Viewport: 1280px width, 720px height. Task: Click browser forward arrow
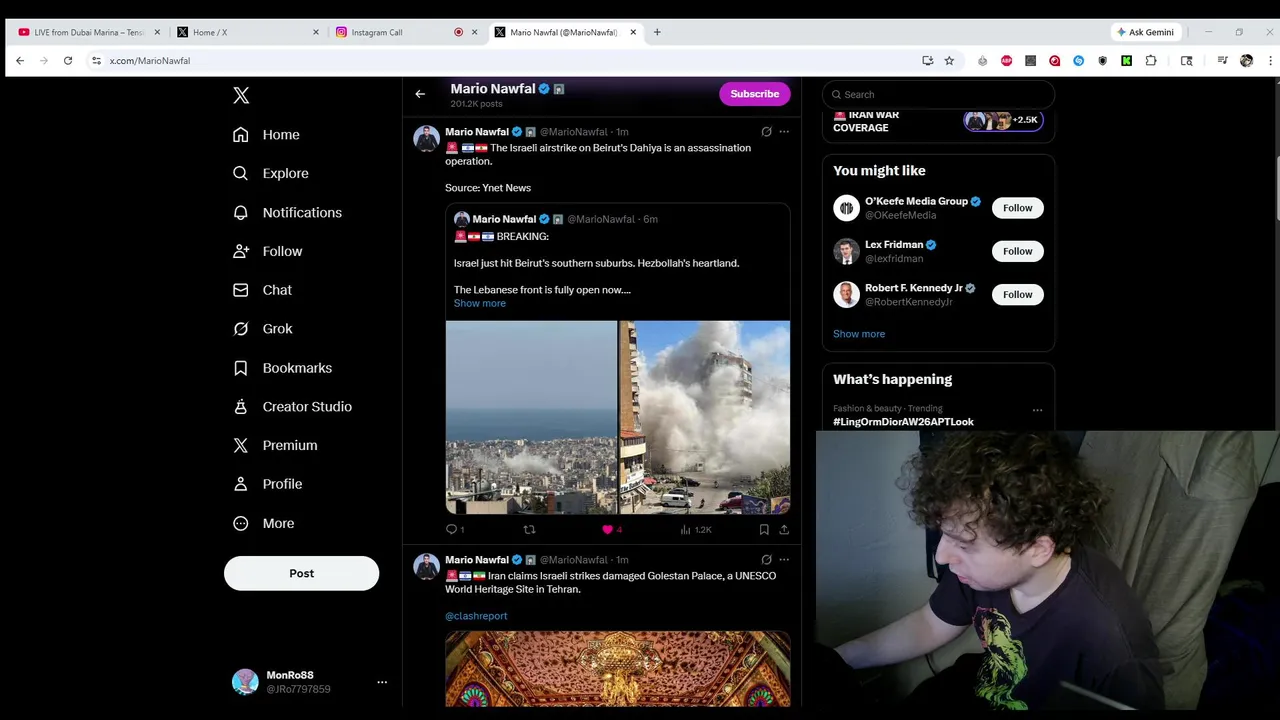click(44, 61)
